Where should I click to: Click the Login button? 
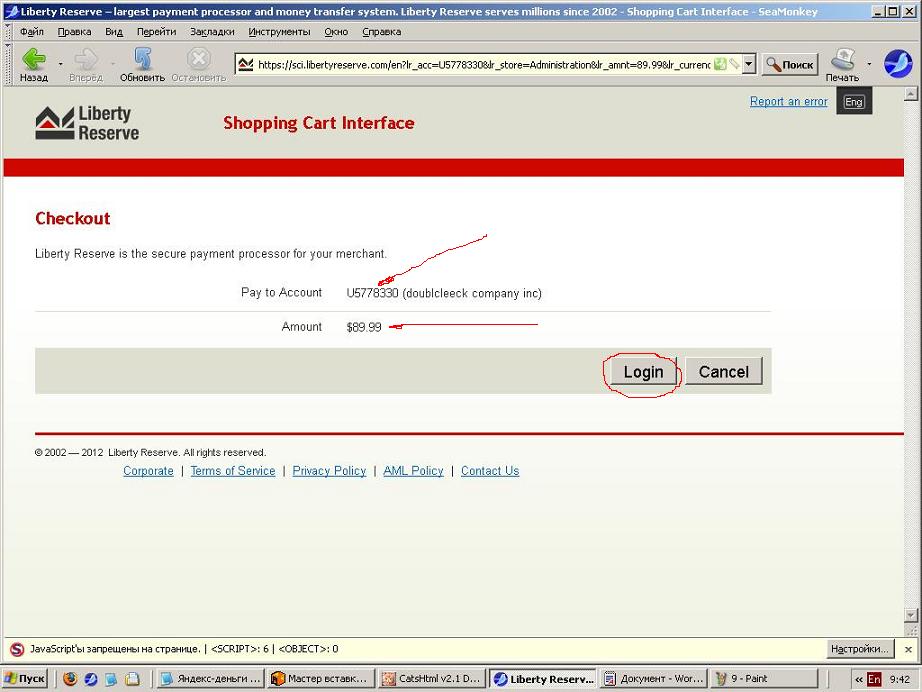tap(643, 372)
